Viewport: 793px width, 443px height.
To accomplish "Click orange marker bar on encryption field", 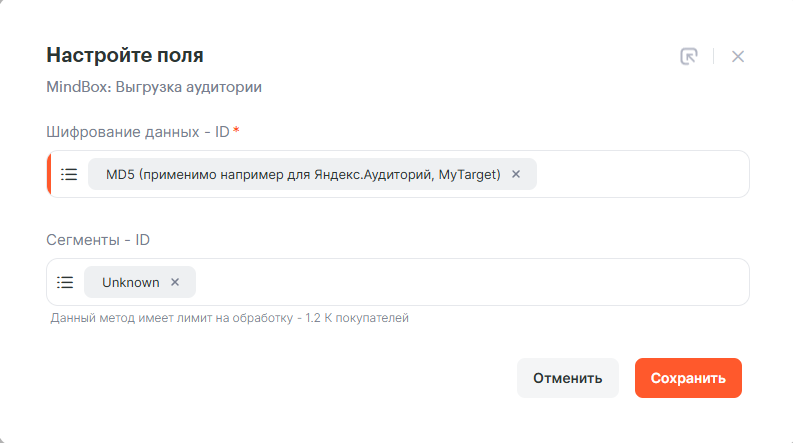I will click(x=49, y=174).
